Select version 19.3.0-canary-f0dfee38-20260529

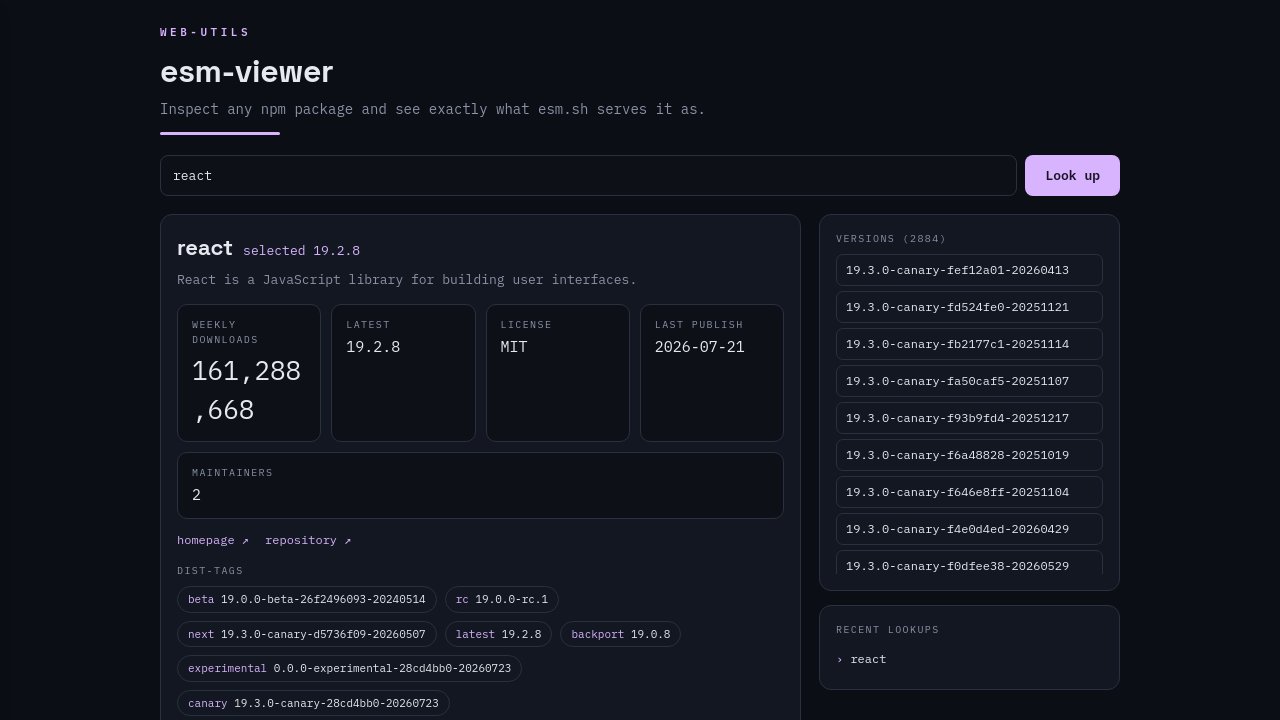pyautogui.click(x=969, y=563)
